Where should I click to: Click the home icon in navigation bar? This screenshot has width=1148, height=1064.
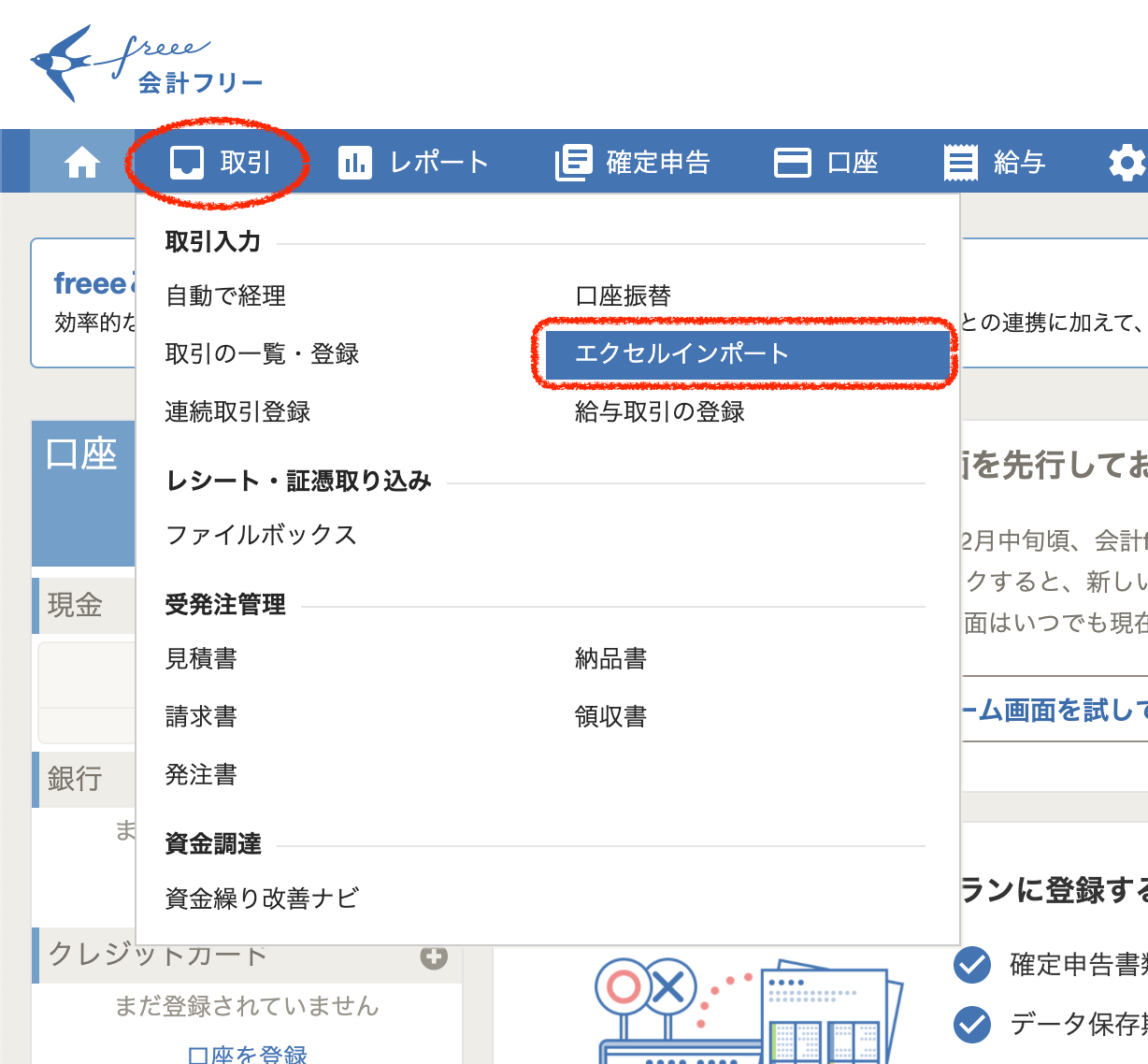tap(82, 163)
